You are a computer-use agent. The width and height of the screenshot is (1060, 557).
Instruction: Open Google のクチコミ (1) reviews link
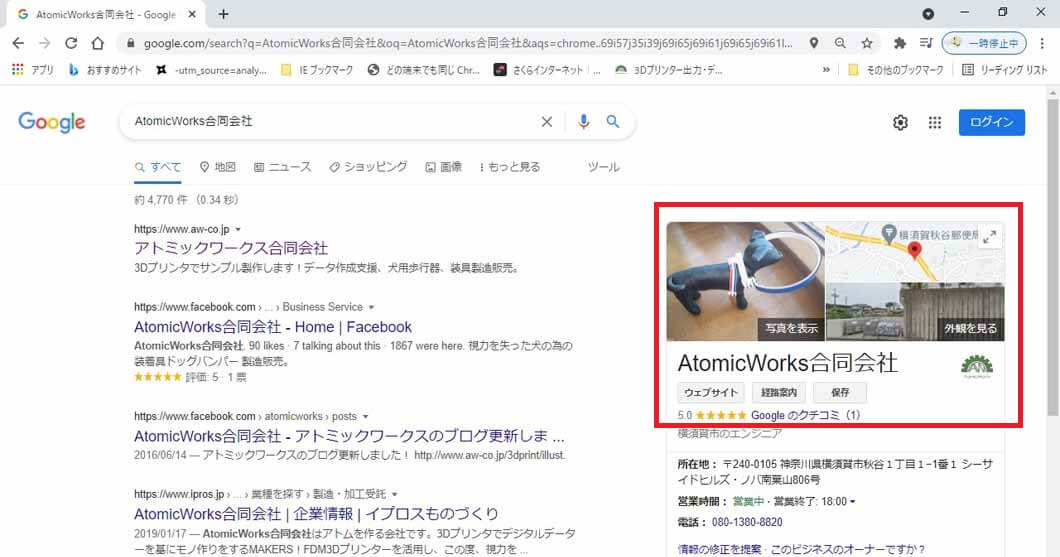click(805, 415)
